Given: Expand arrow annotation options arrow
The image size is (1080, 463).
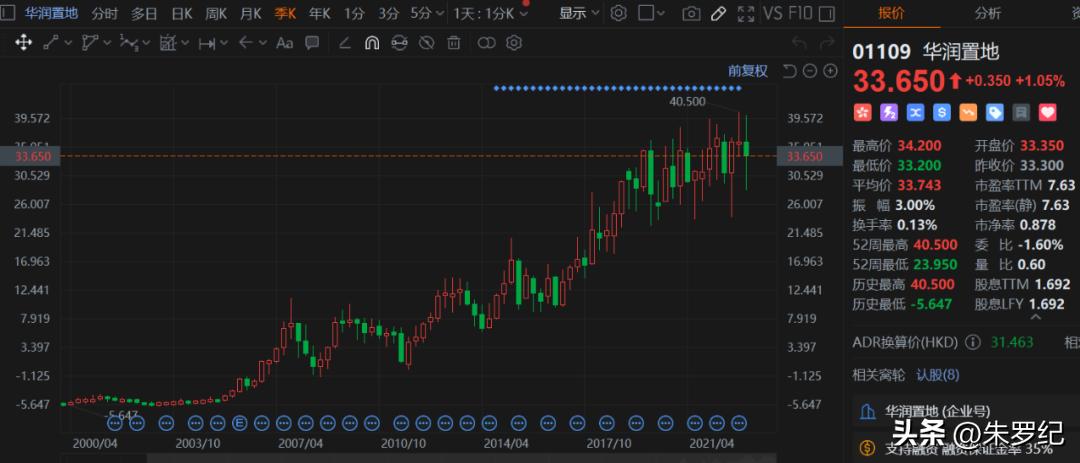Looking at the screenshot, I should click(262, 43).
